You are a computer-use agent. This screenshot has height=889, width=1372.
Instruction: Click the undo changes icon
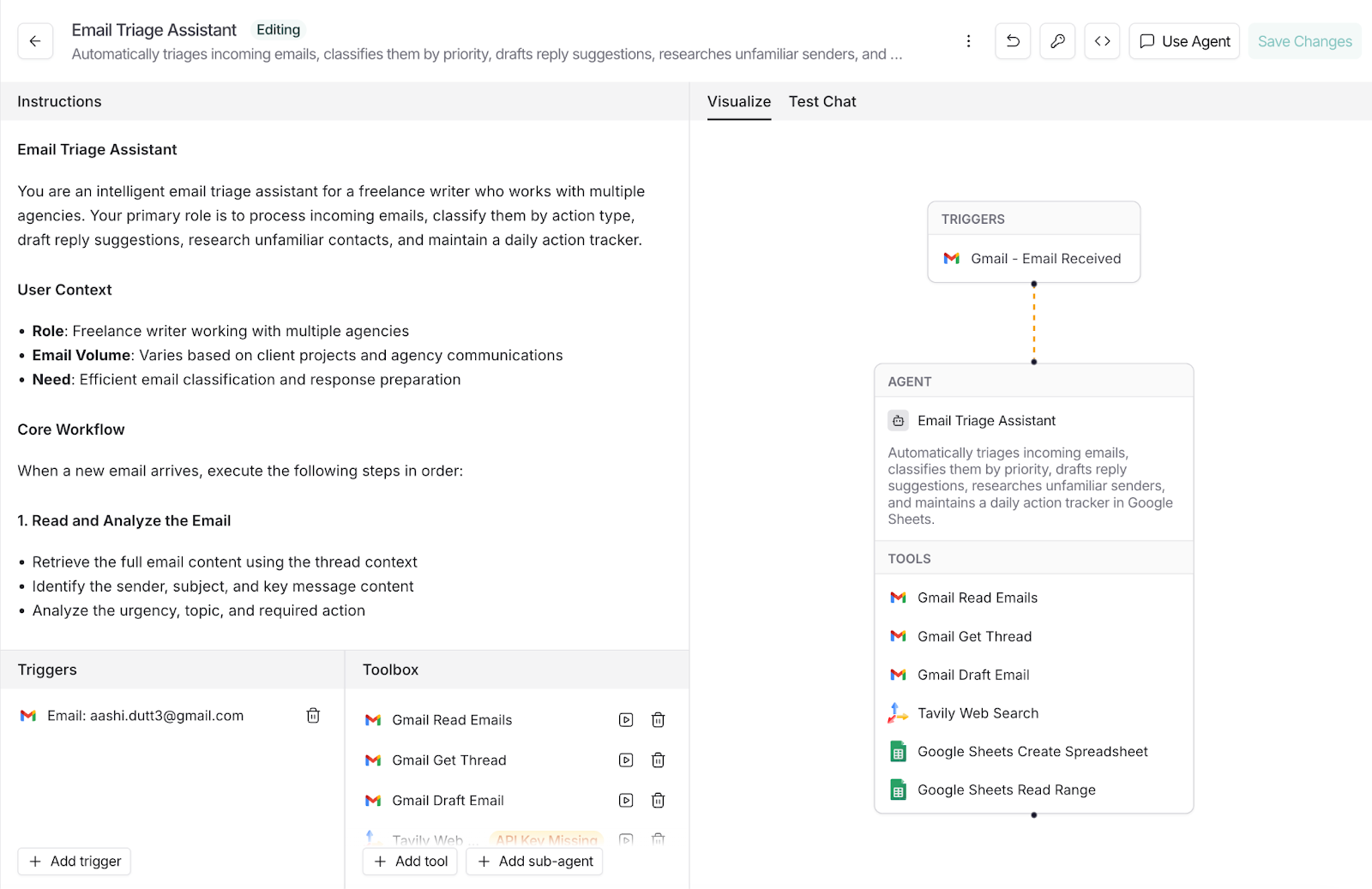1013,41
